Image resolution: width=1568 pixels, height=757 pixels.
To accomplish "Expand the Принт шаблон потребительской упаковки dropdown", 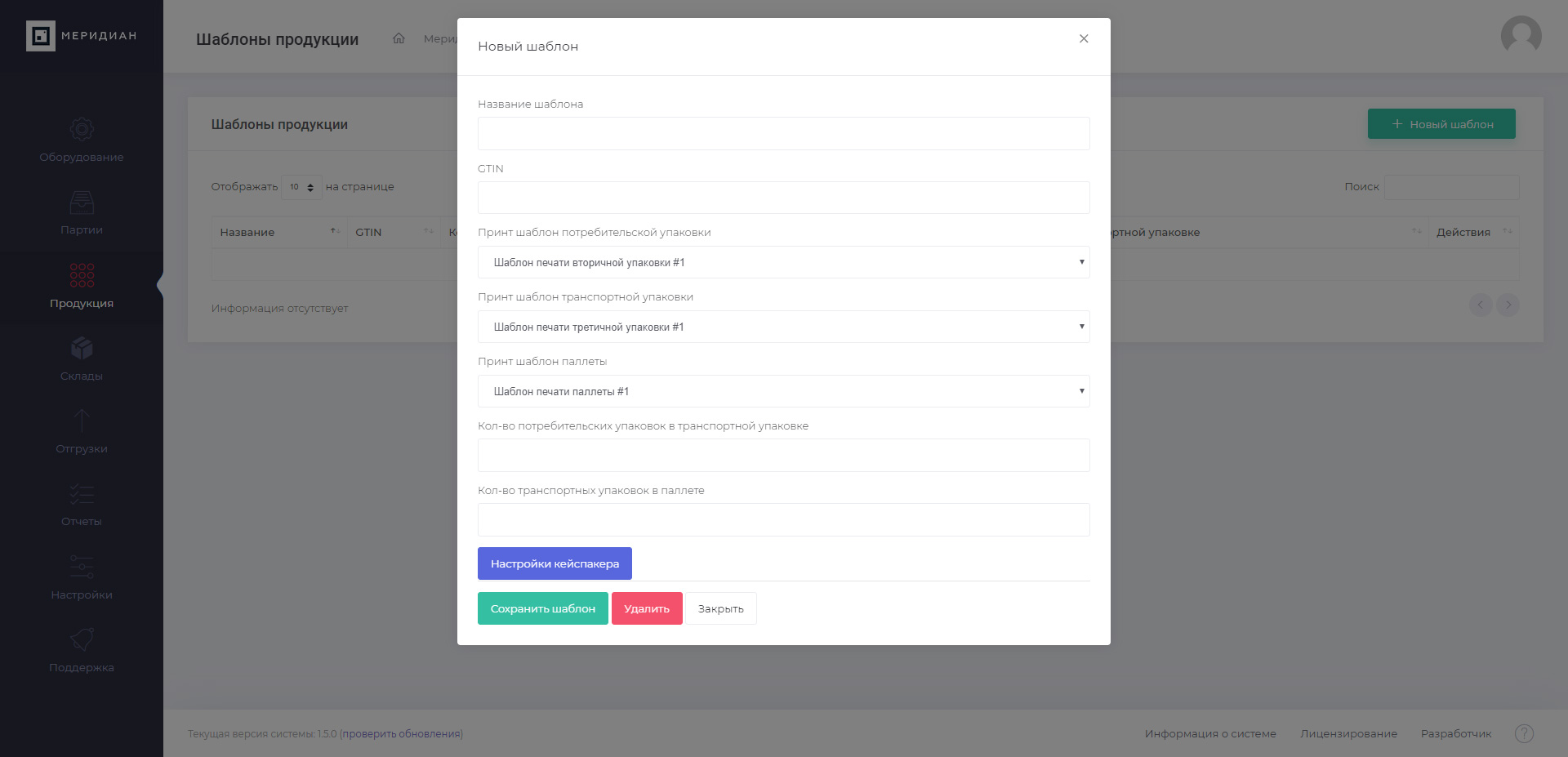I will pos(784,262).
